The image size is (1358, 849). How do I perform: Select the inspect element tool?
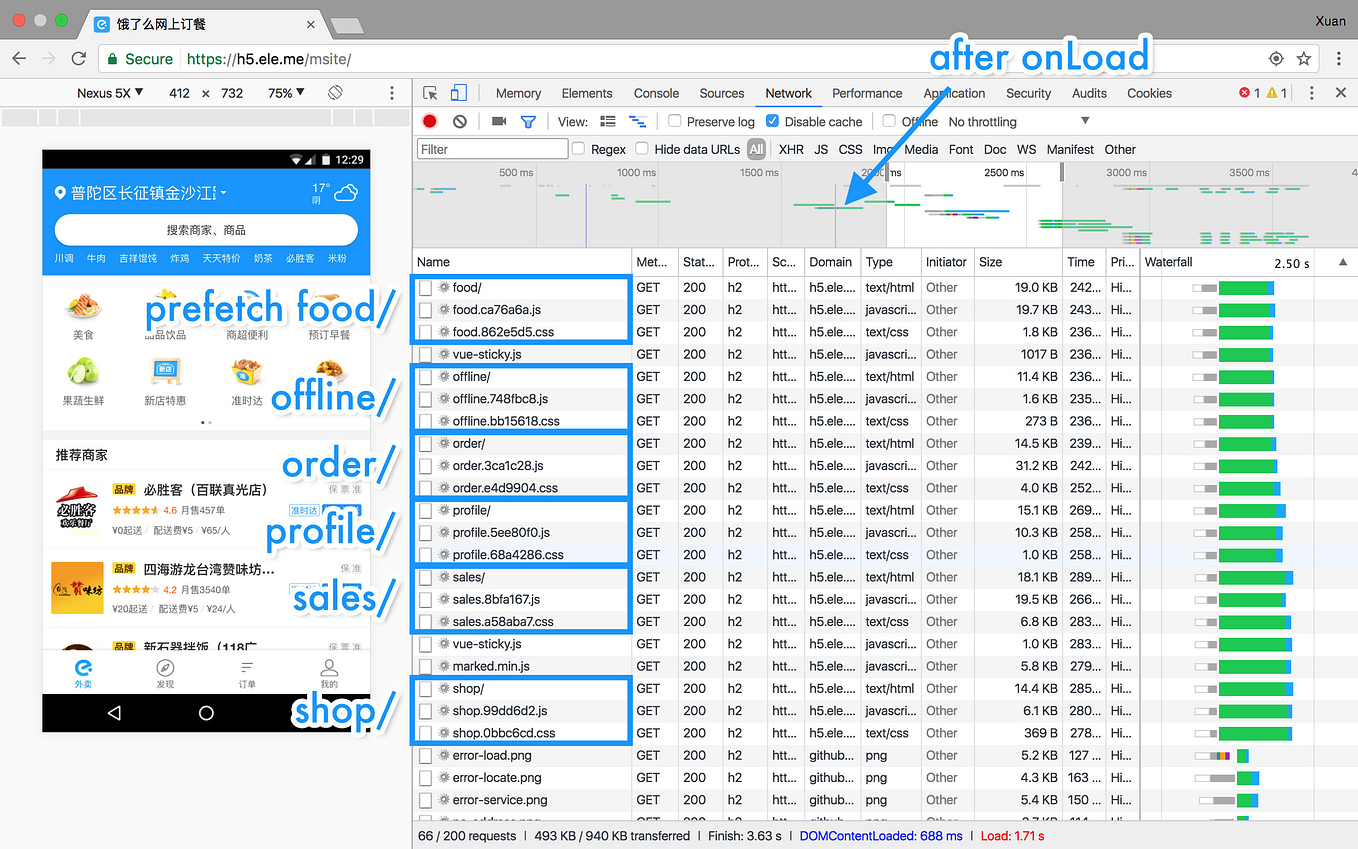pos(432,92)
